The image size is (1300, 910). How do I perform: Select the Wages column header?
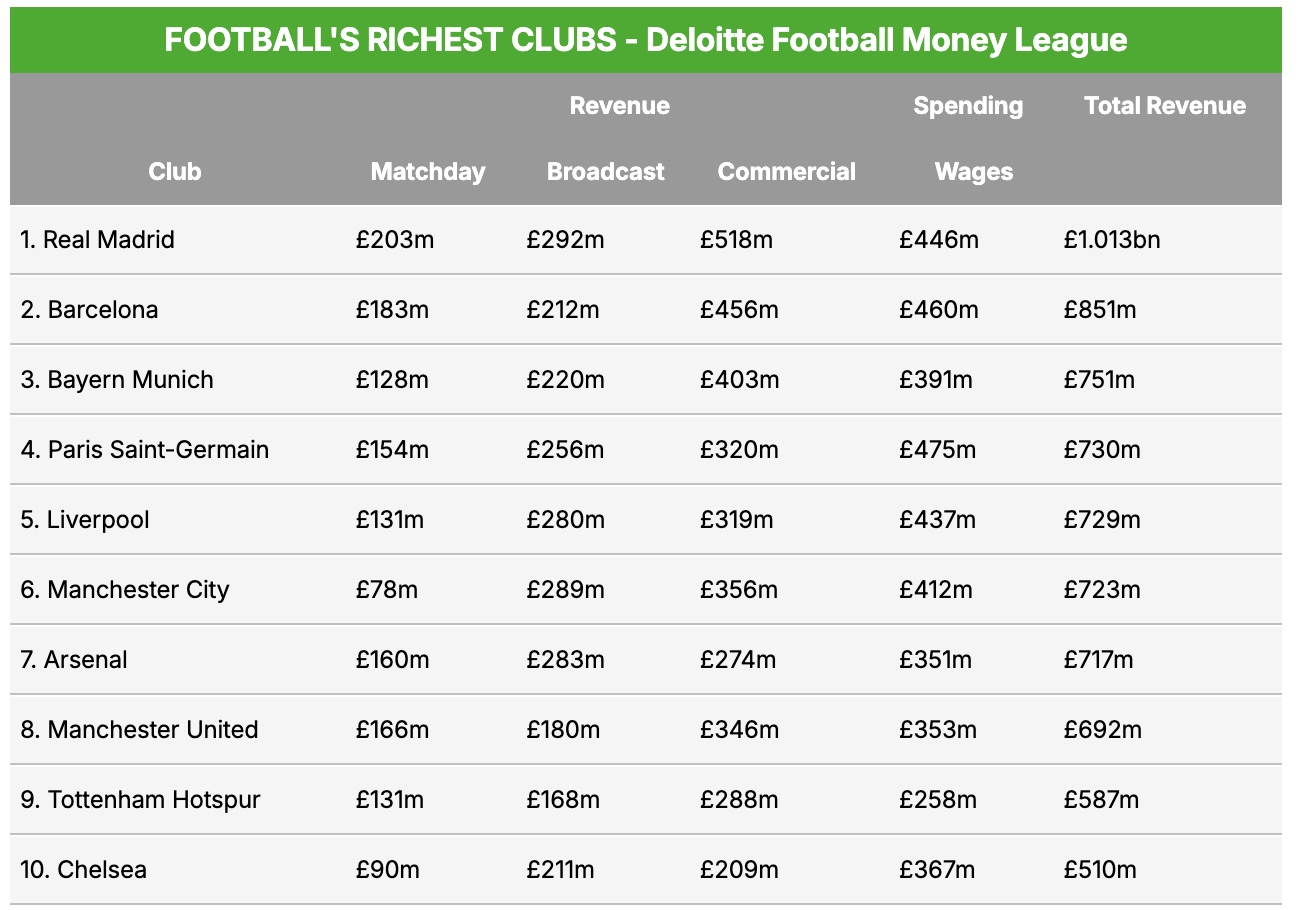tap(973, 172)
